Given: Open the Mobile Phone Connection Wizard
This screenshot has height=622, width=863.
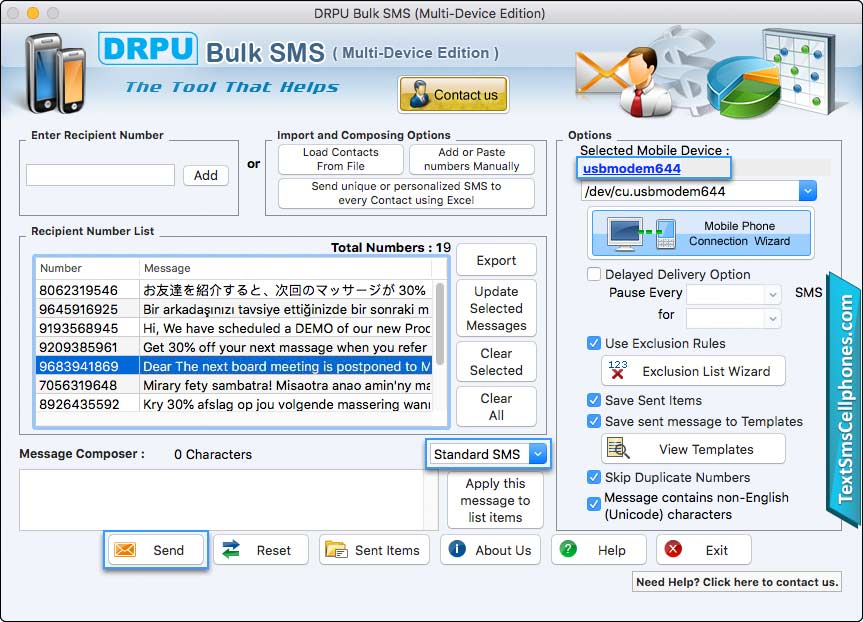Looking at the screenshot, I should coord(701,233).
